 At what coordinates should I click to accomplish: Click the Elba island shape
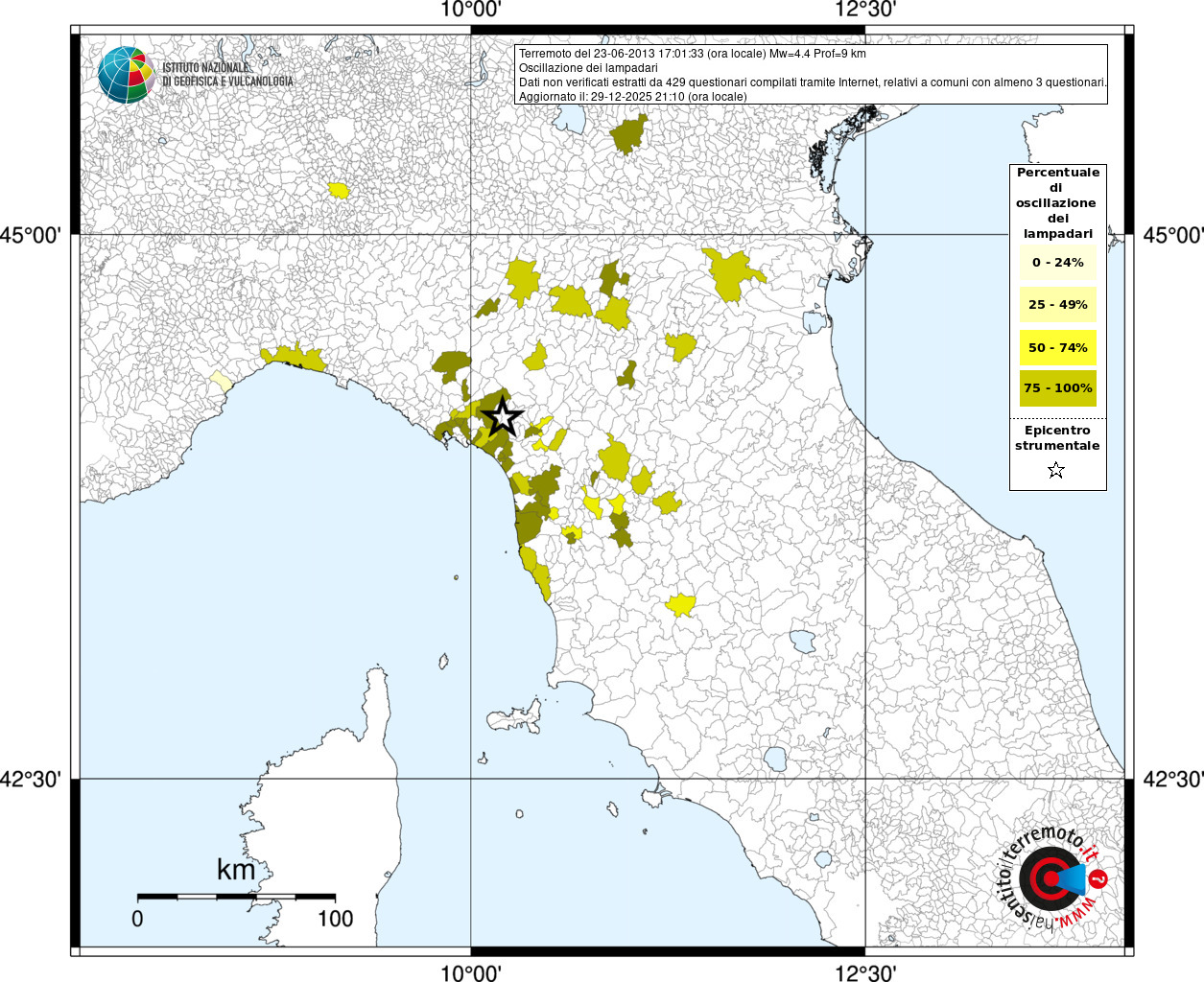pos(516,716)
